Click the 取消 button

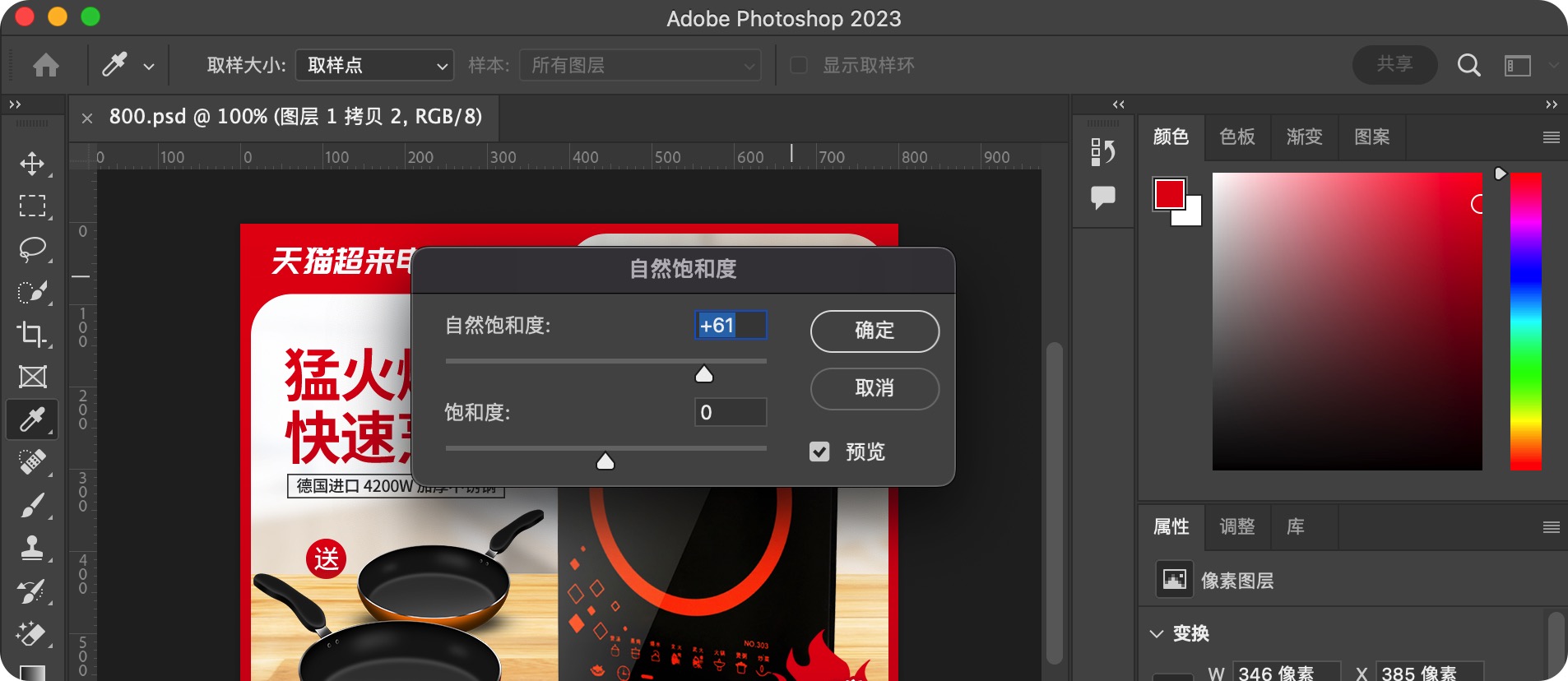click(x=874, y=388)
